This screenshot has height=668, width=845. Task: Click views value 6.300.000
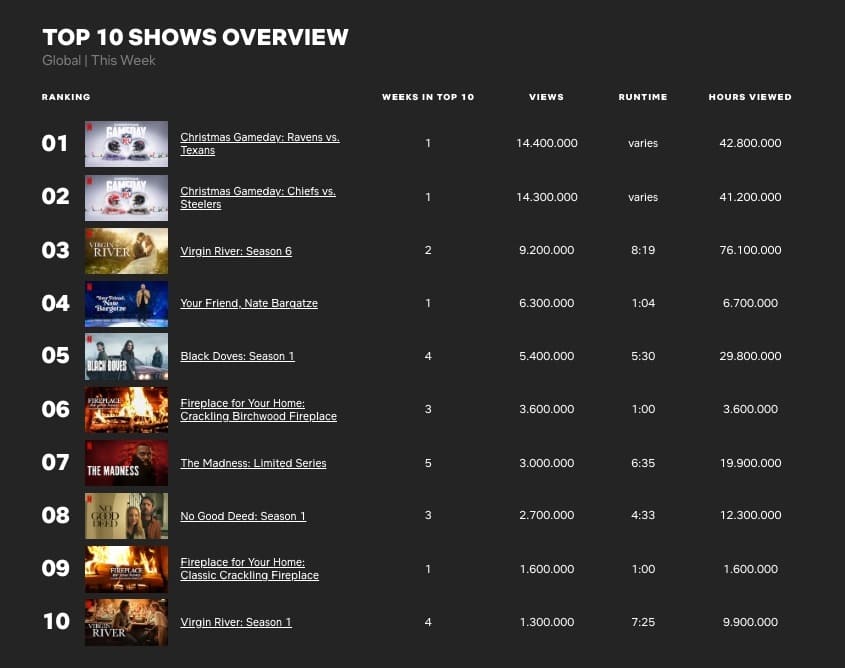click(546, 303)
